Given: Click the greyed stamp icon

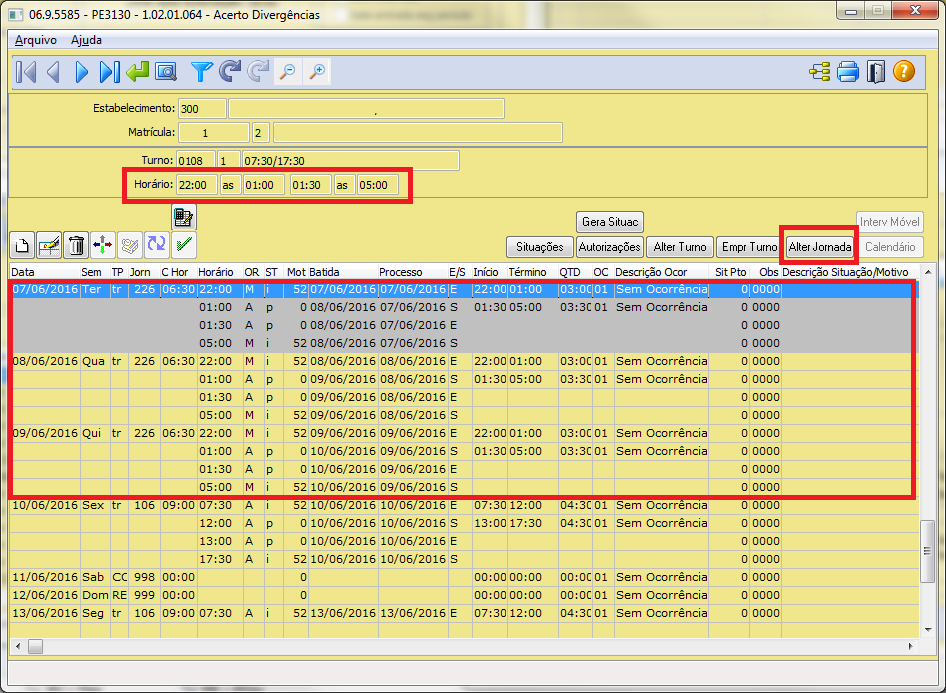Looking at the screenshot, I should [x=130, y=245].
